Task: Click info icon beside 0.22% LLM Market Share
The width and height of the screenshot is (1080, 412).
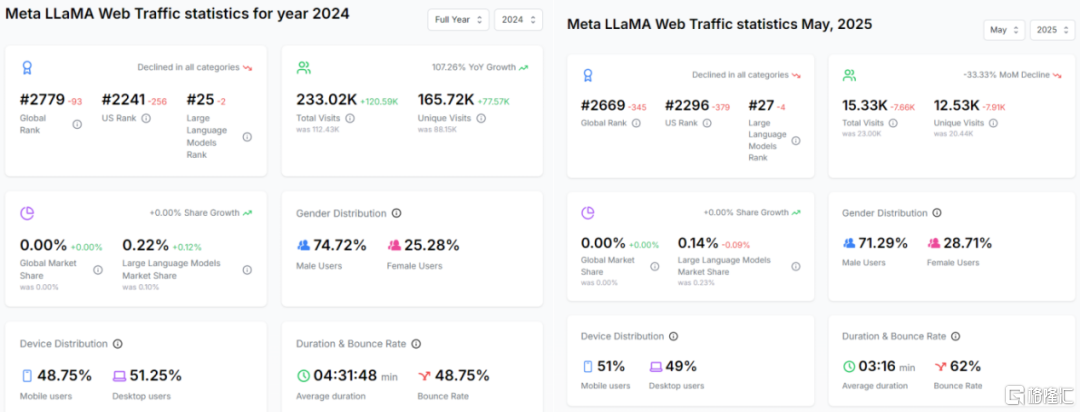Action: [x=247, y=270]
